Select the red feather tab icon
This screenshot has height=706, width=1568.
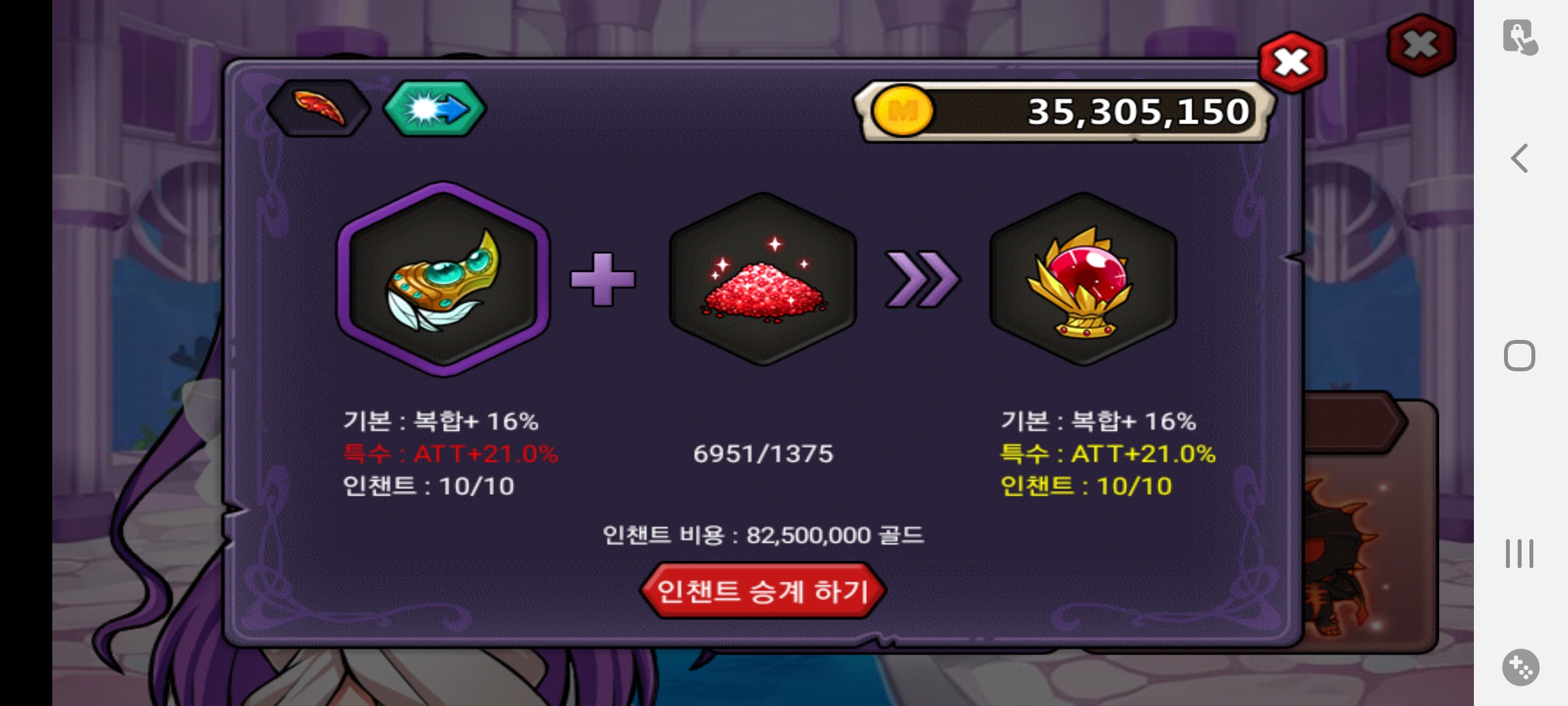pos(319,109)
